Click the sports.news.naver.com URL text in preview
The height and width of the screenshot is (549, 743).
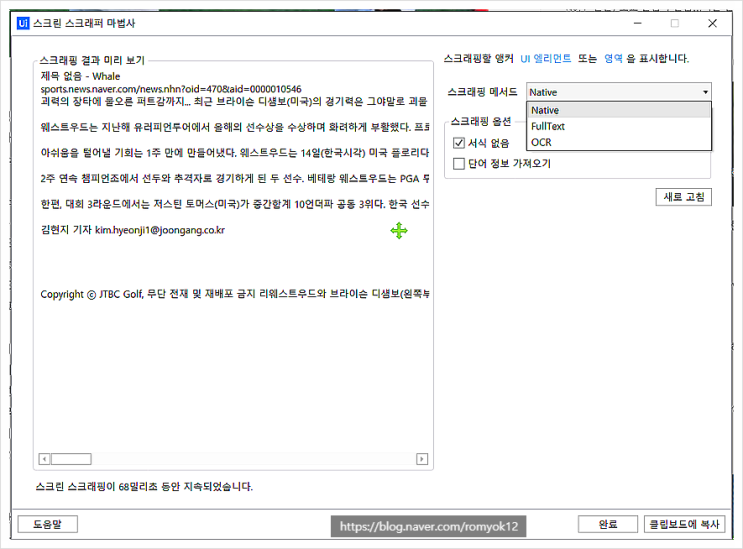click(171, 89)
